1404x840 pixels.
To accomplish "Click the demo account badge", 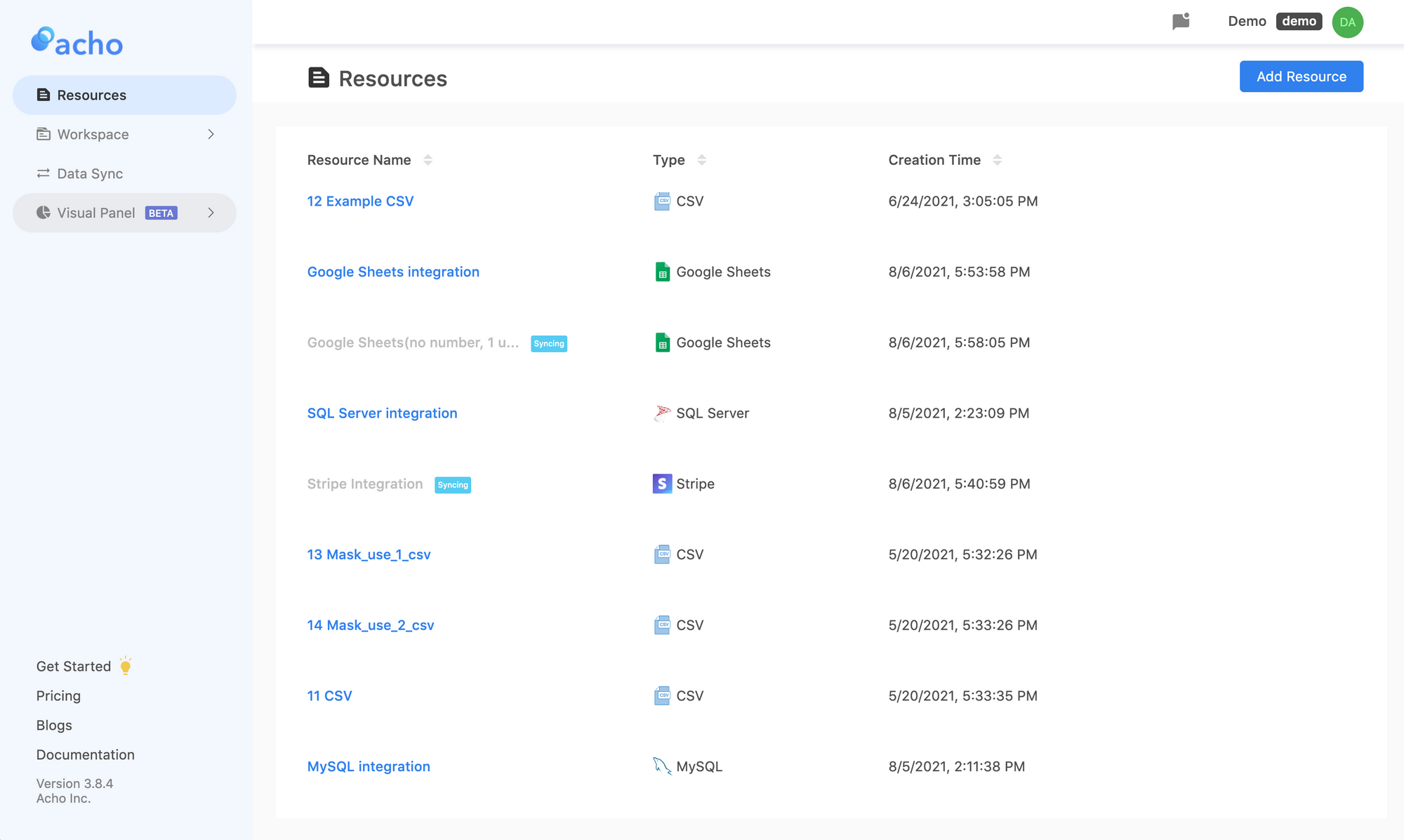I will pos(1299,21).
